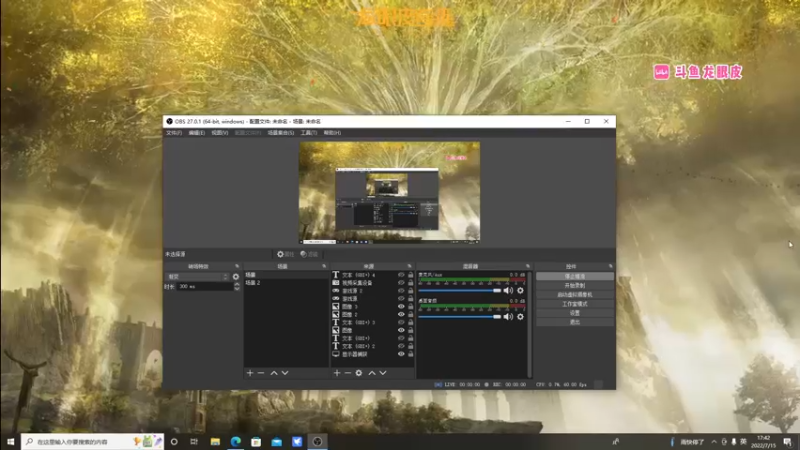The image size is (800, 450).
Task: Open 帮助(H) menu
Action: point(332,133)
